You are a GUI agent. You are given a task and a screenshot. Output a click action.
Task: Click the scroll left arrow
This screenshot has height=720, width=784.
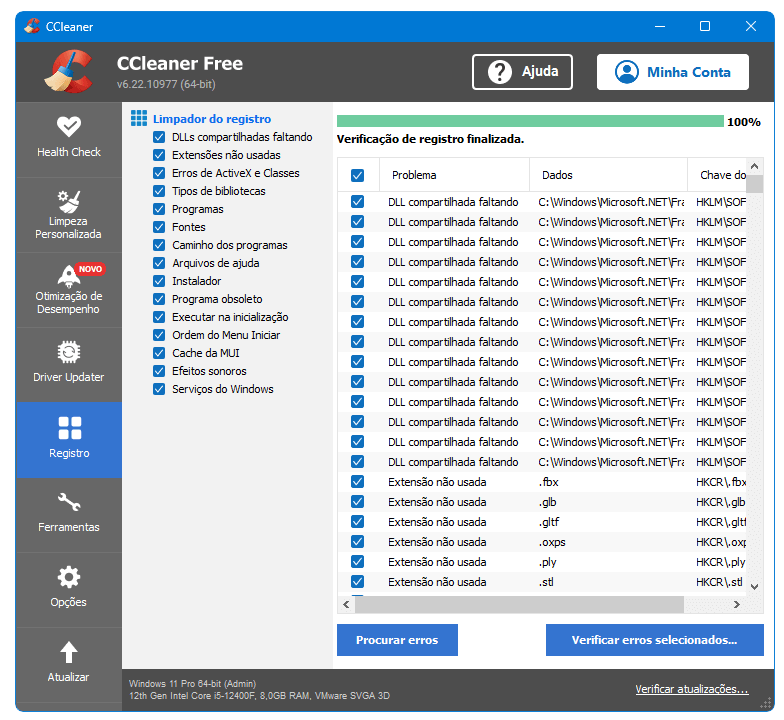(346, 604)
